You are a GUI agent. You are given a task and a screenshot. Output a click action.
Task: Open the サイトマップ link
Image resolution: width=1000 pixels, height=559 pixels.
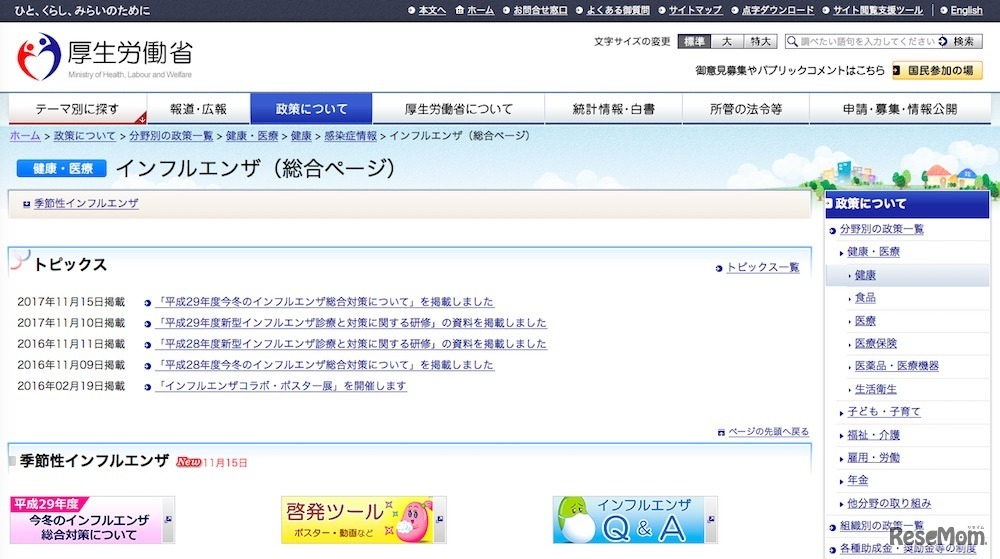point(695,10)
